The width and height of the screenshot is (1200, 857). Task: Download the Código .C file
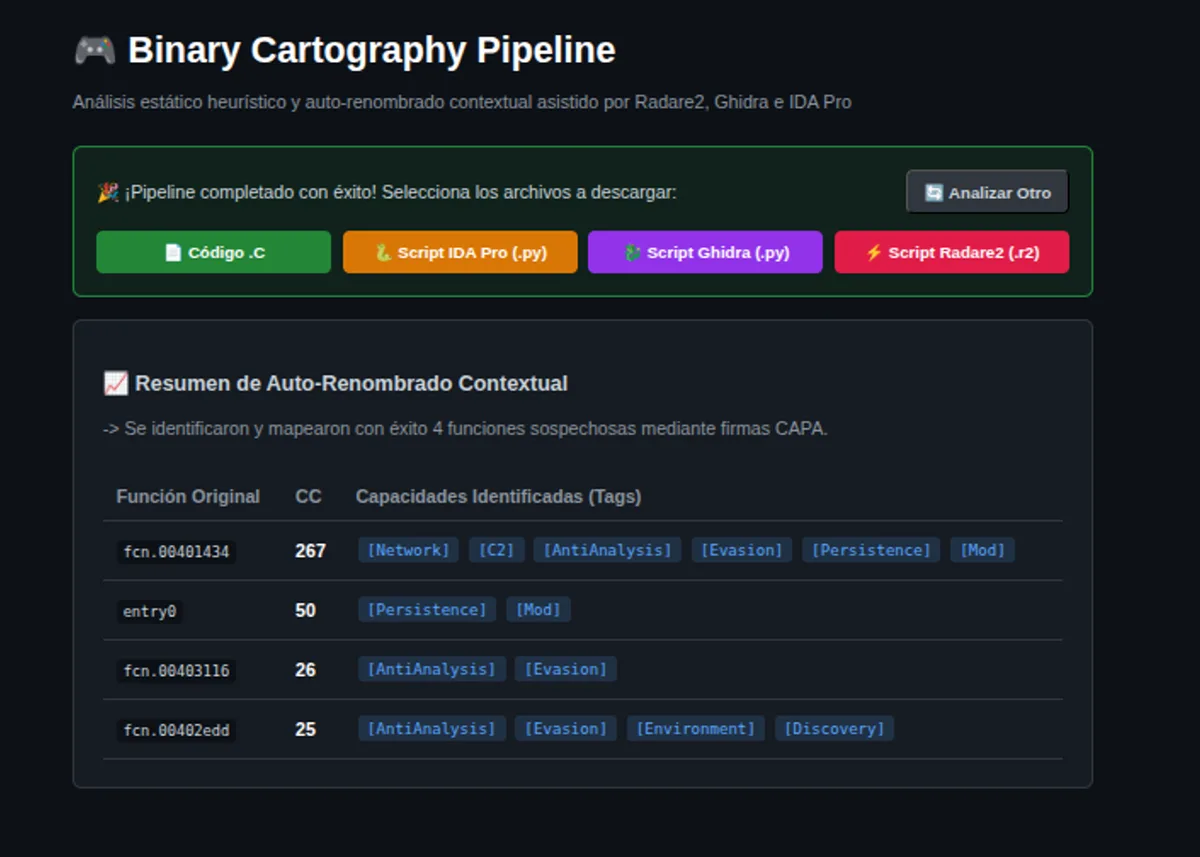tap(213, 252)
